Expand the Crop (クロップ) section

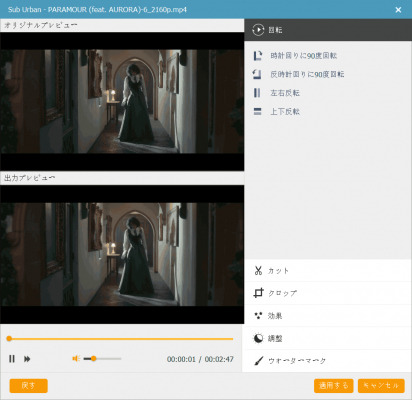[x=328, y=293]
